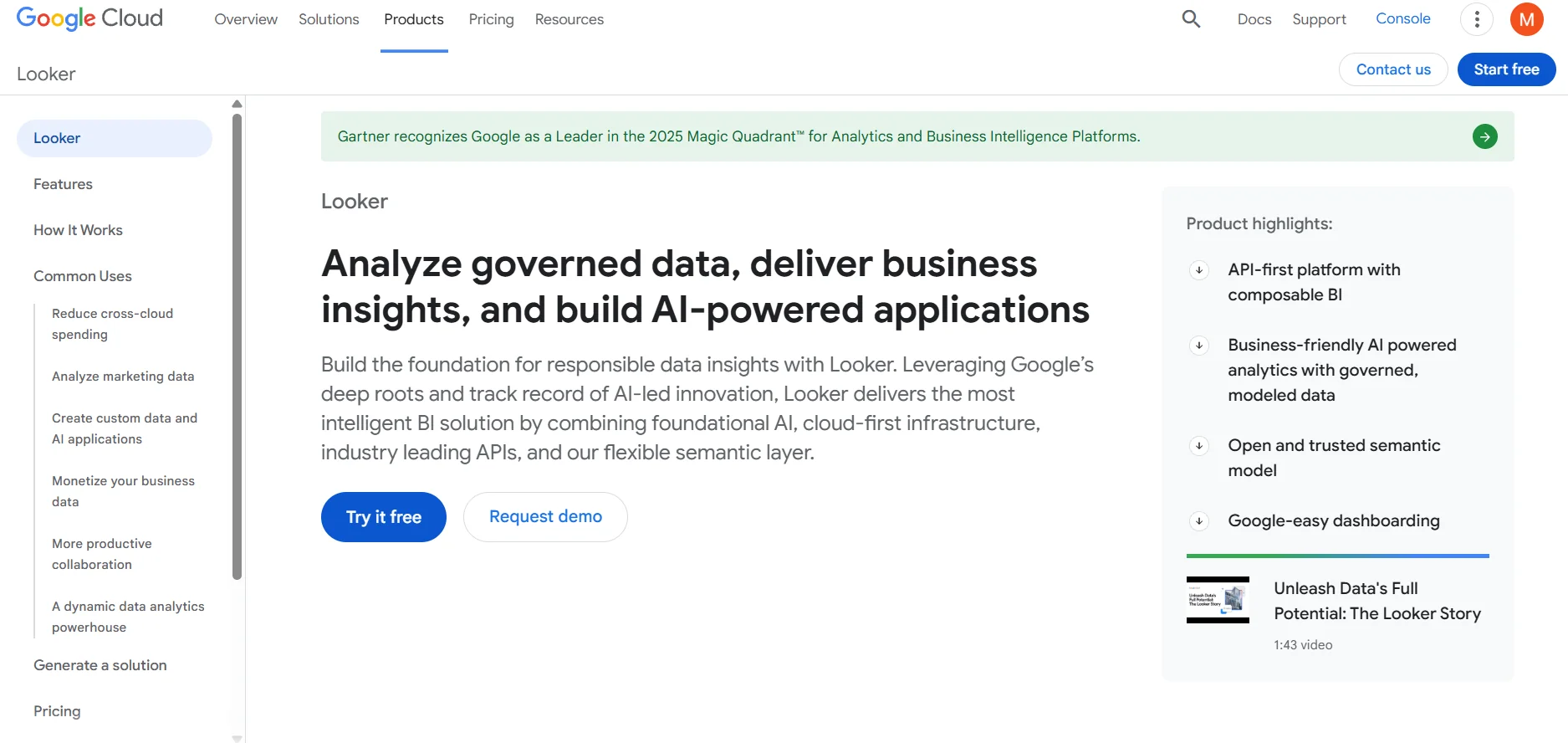Viewport: 1568px width, 743px height.
Task: Open Reduce cross-cloud spending sidebar link
Action: coord(113,324)
